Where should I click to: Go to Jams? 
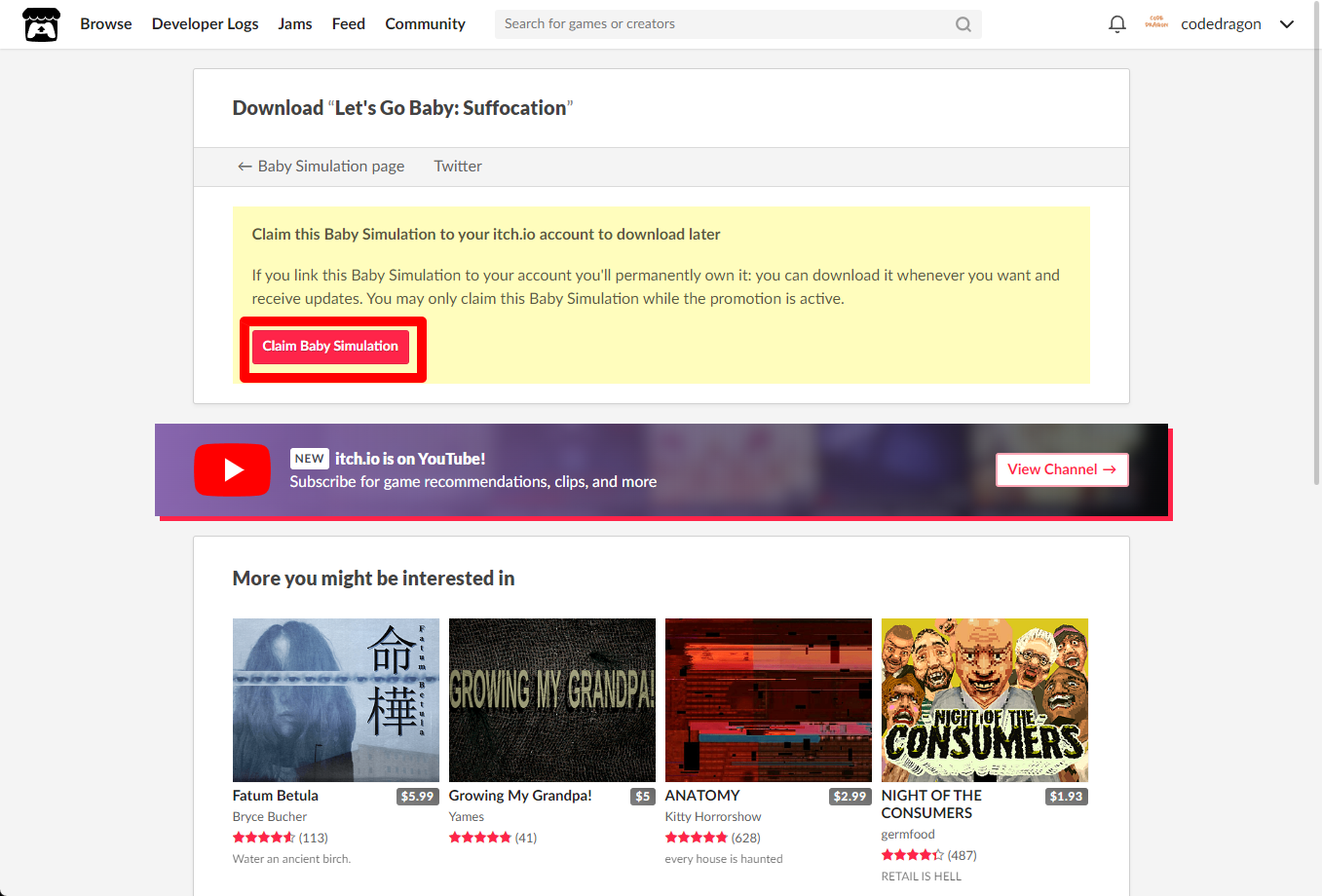point(295,24)
